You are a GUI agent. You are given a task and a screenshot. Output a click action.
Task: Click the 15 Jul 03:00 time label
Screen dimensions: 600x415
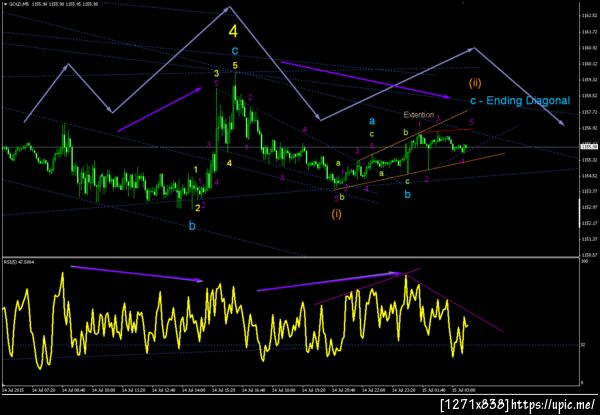coord(463,390)
